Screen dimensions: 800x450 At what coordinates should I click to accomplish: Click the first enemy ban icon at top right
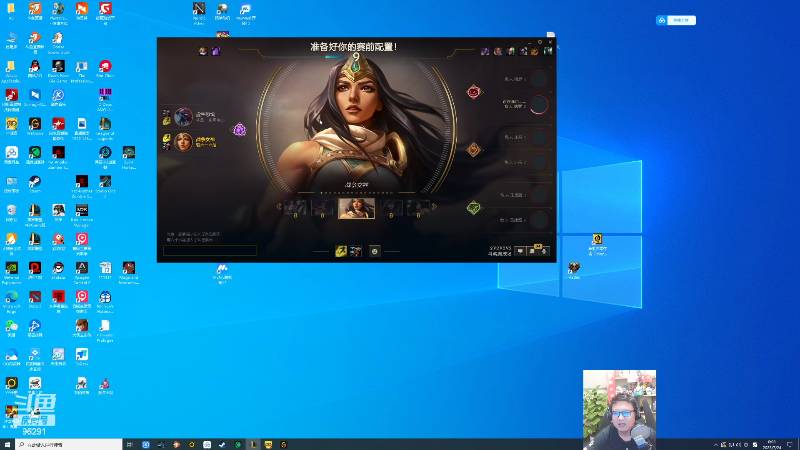click(x=485, y=51)
